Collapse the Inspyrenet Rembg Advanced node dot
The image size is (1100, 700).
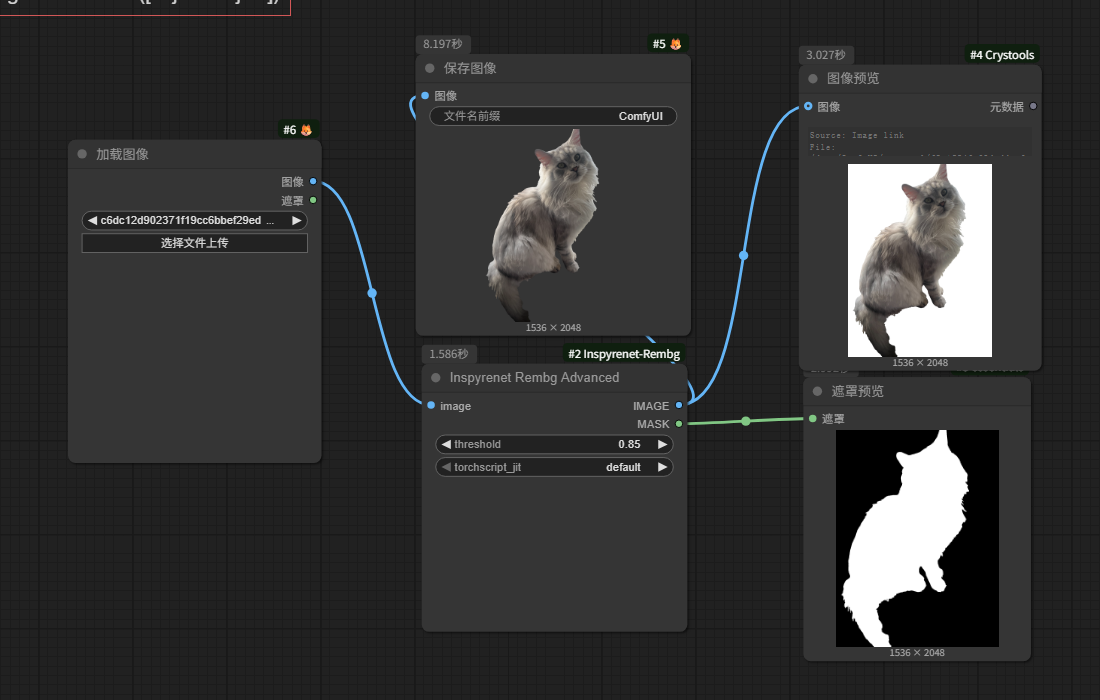(x=436, y=377)
